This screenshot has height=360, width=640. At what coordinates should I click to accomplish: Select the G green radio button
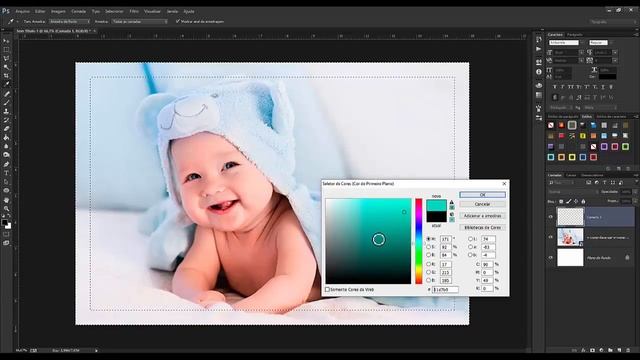click(x=428, y=272)
